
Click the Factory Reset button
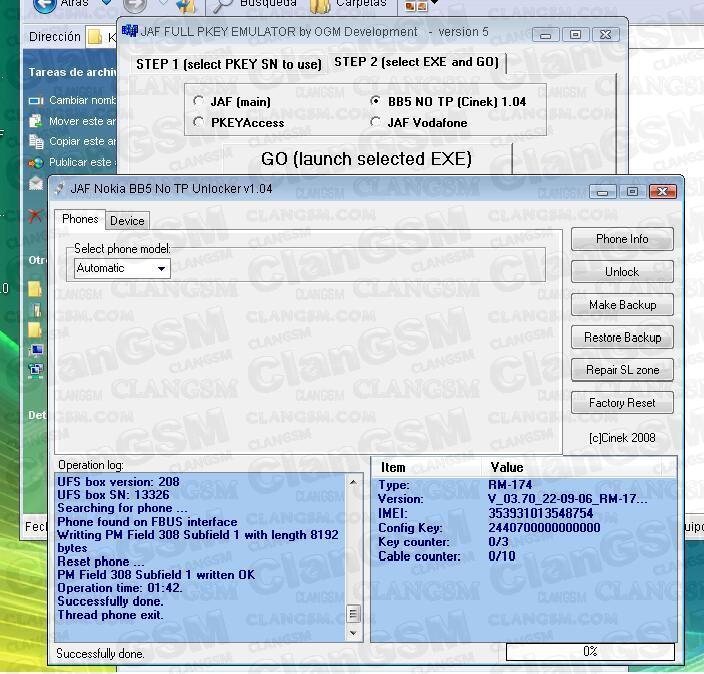click(622, 403)
